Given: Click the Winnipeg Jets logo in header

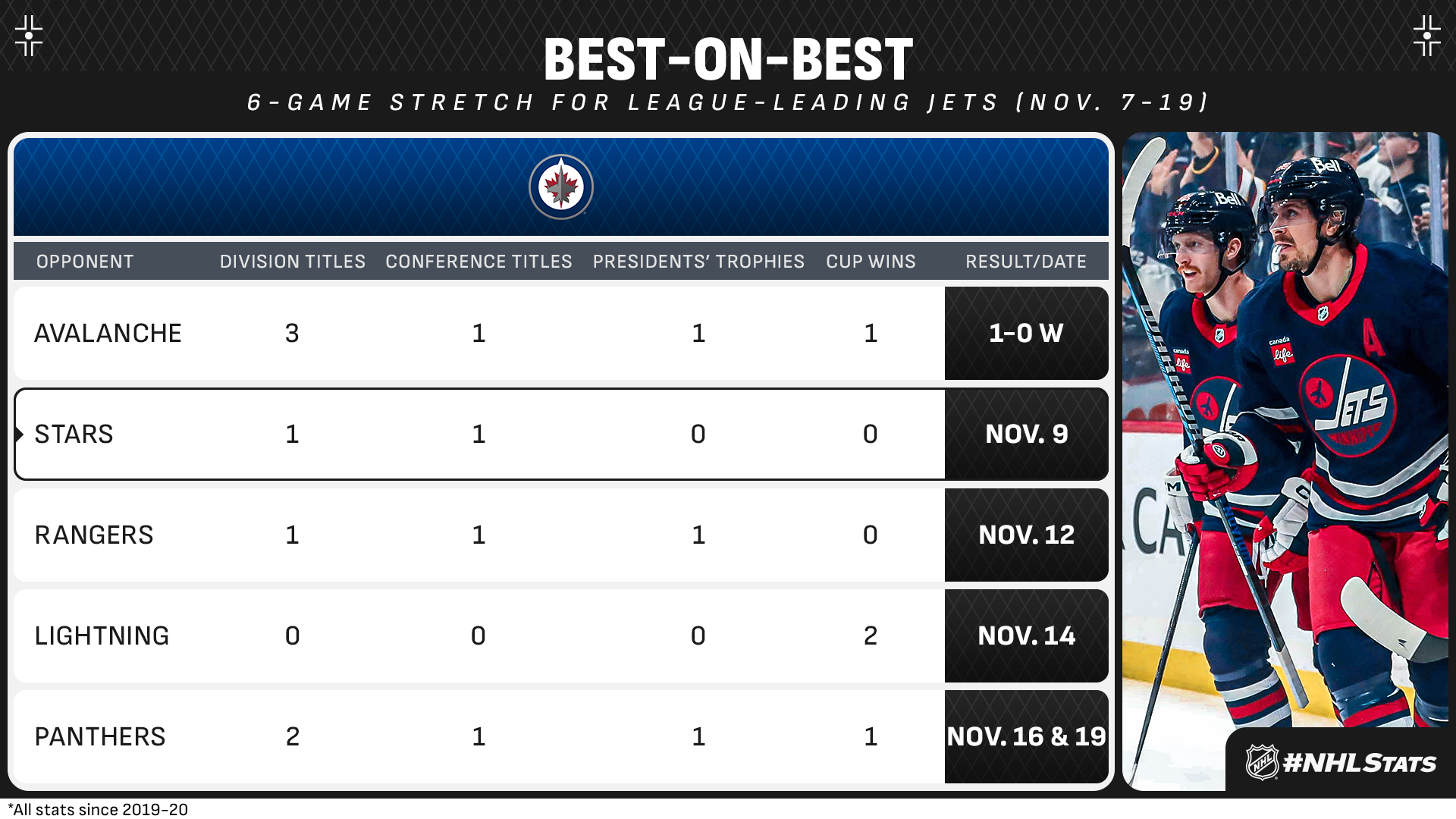Looking at the screenshot, I should click(x=560, y=187).
